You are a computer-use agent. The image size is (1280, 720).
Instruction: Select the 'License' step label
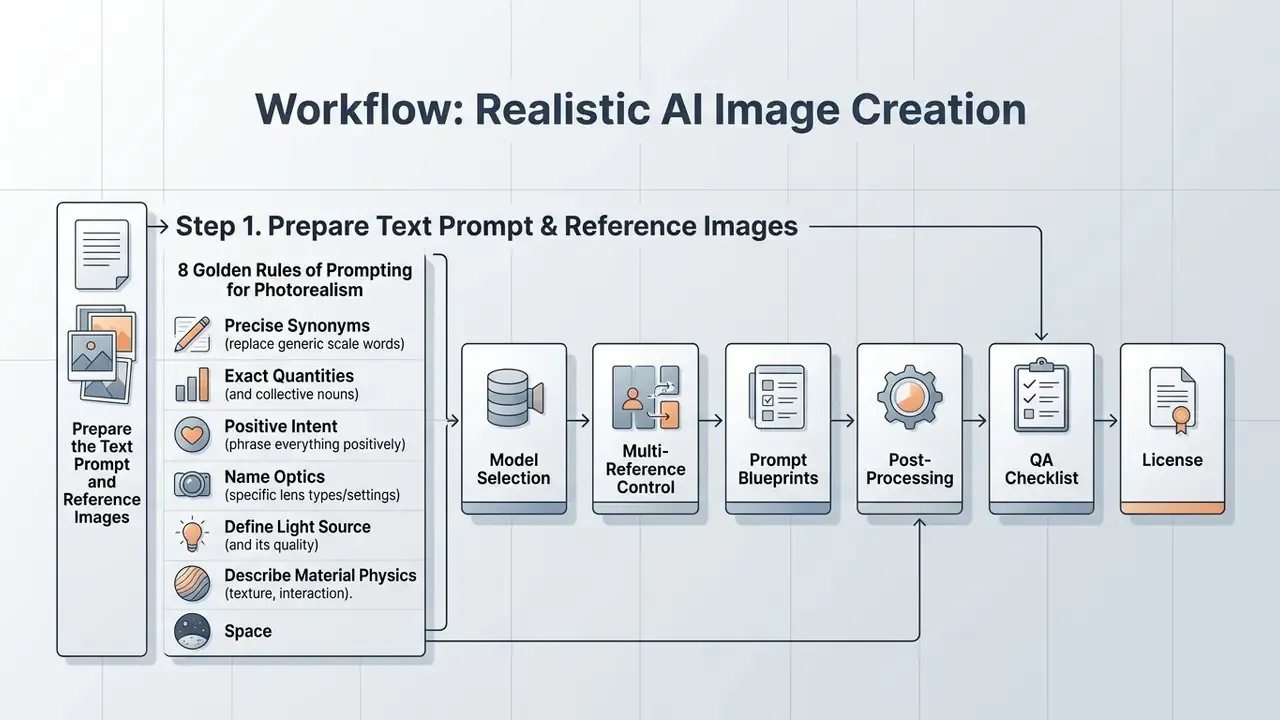(1173, 460)
